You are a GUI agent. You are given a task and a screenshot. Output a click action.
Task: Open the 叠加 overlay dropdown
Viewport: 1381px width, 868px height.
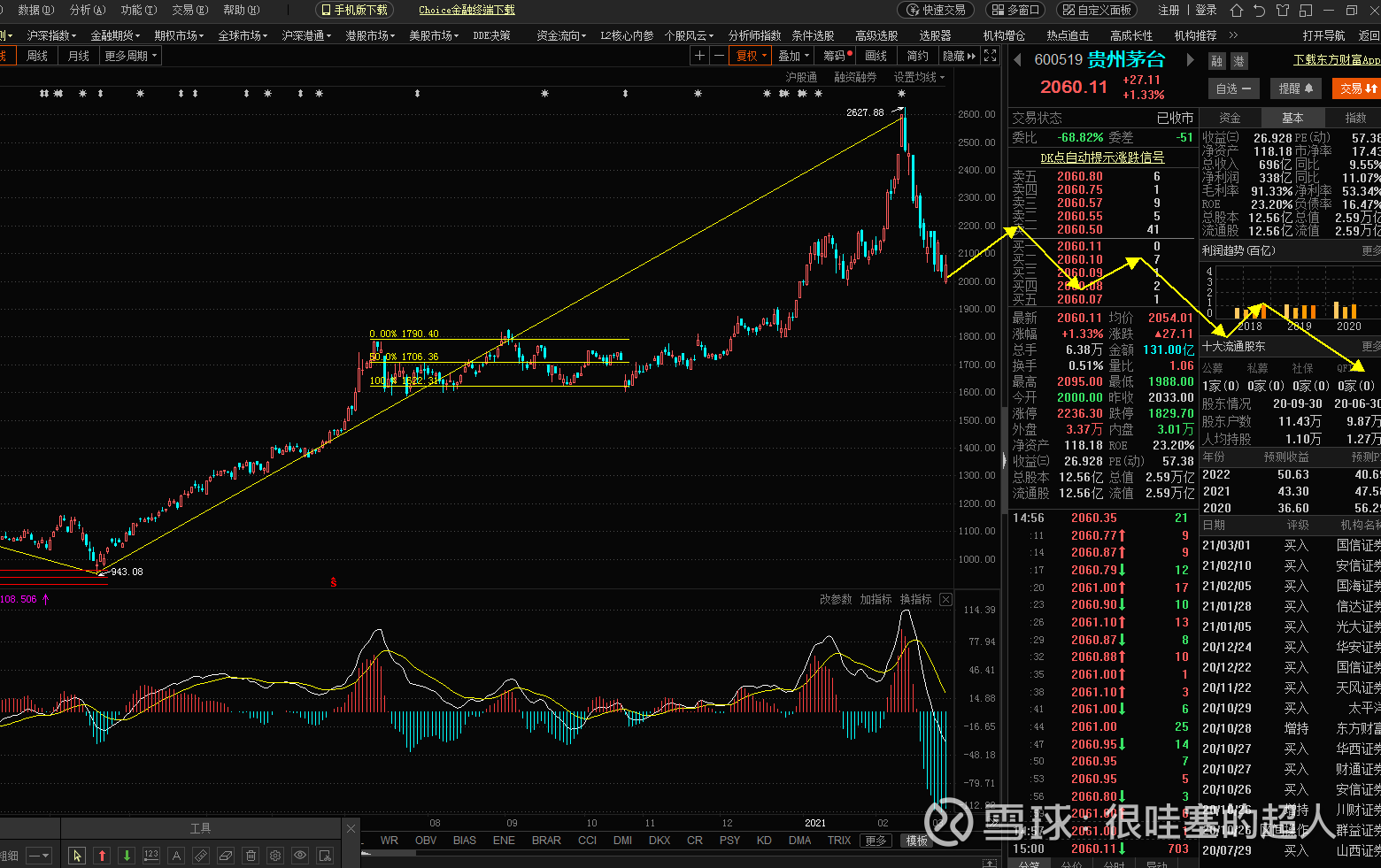(794, 56)
